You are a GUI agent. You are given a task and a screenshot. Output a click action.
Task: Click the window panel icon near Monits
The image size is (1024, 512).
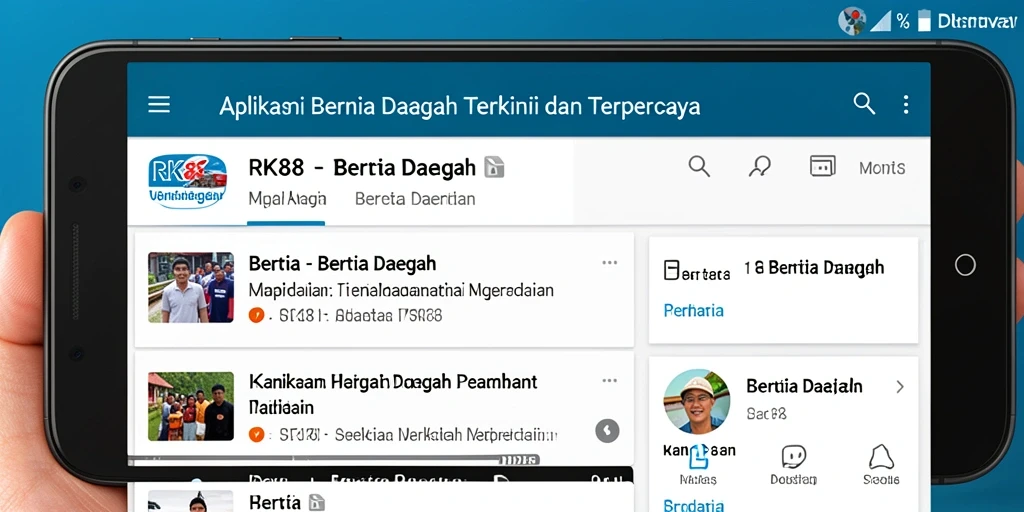822,166
